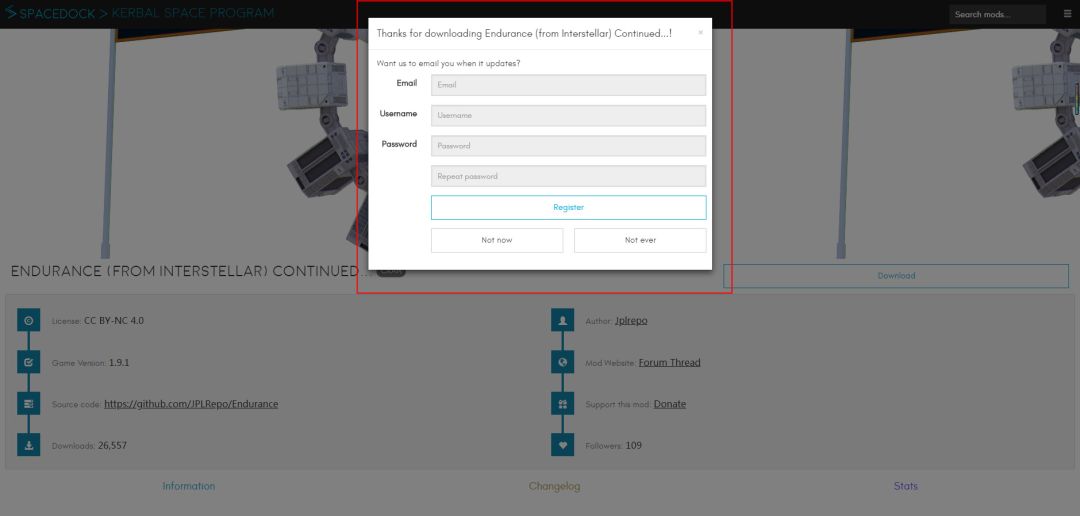Choose the Not ever button
The width and height of the screenshot is (1080, 516).
(640, 240)
